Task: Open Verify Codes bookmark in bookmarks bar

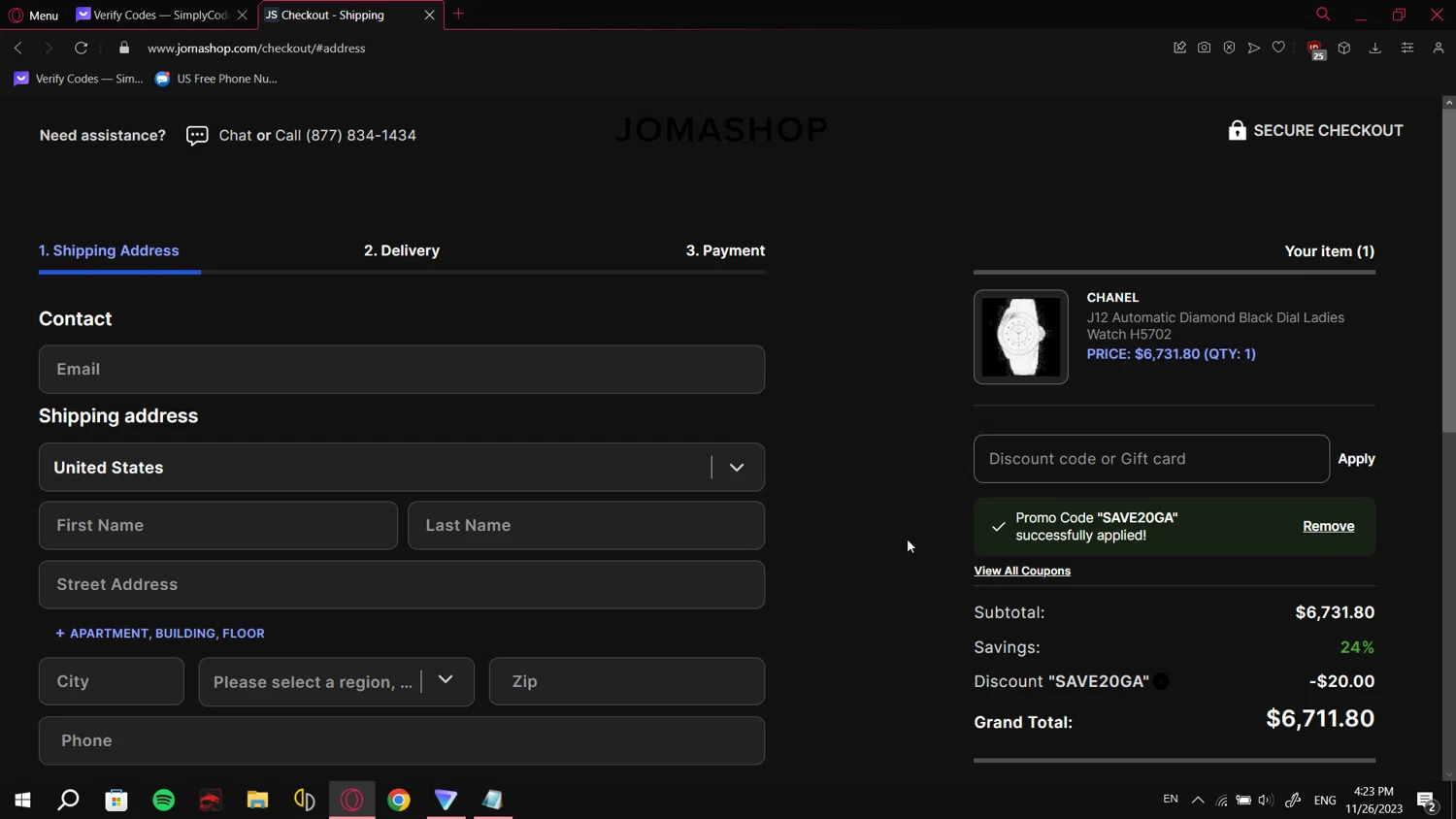Action: (x=78, y=79)
